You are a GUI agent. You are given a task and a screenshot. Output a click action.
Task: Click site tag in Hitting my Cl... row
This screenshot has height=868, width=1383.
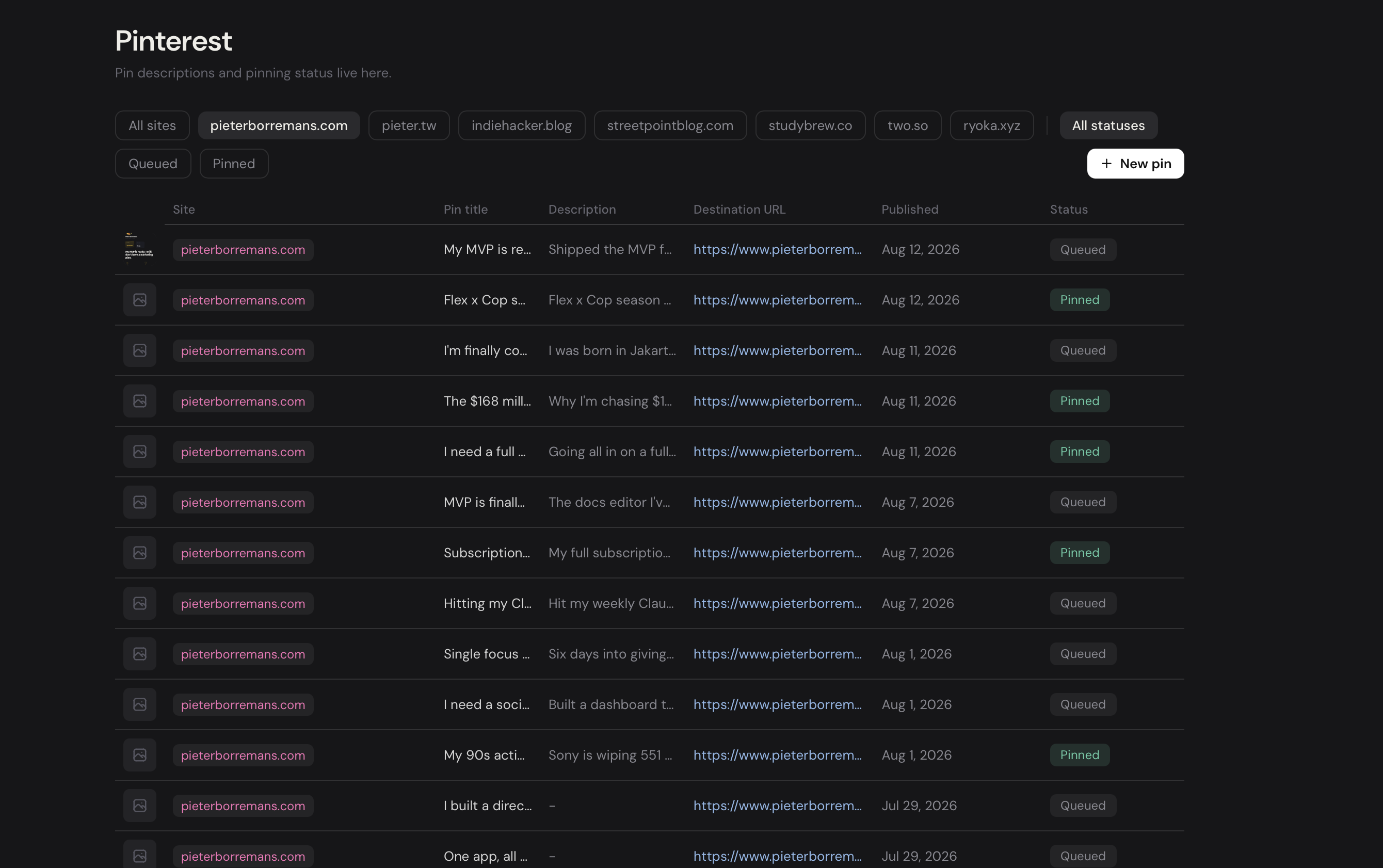tap(243, 603)
